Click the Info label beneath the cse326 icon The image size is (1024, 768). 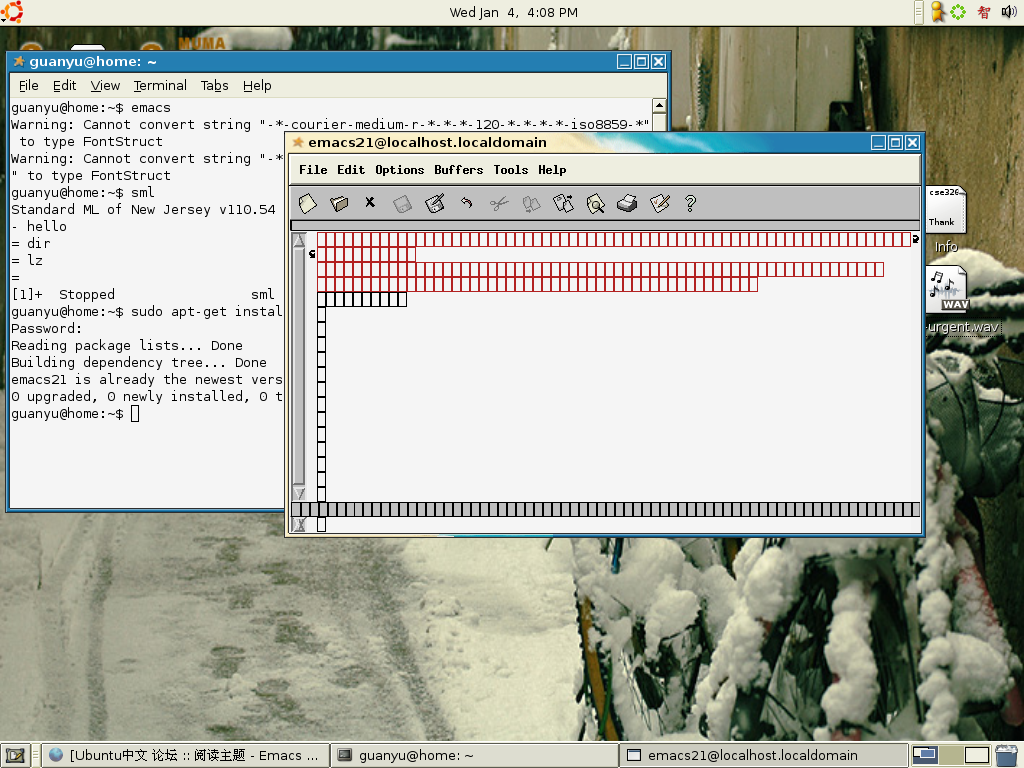click(946, 246)
